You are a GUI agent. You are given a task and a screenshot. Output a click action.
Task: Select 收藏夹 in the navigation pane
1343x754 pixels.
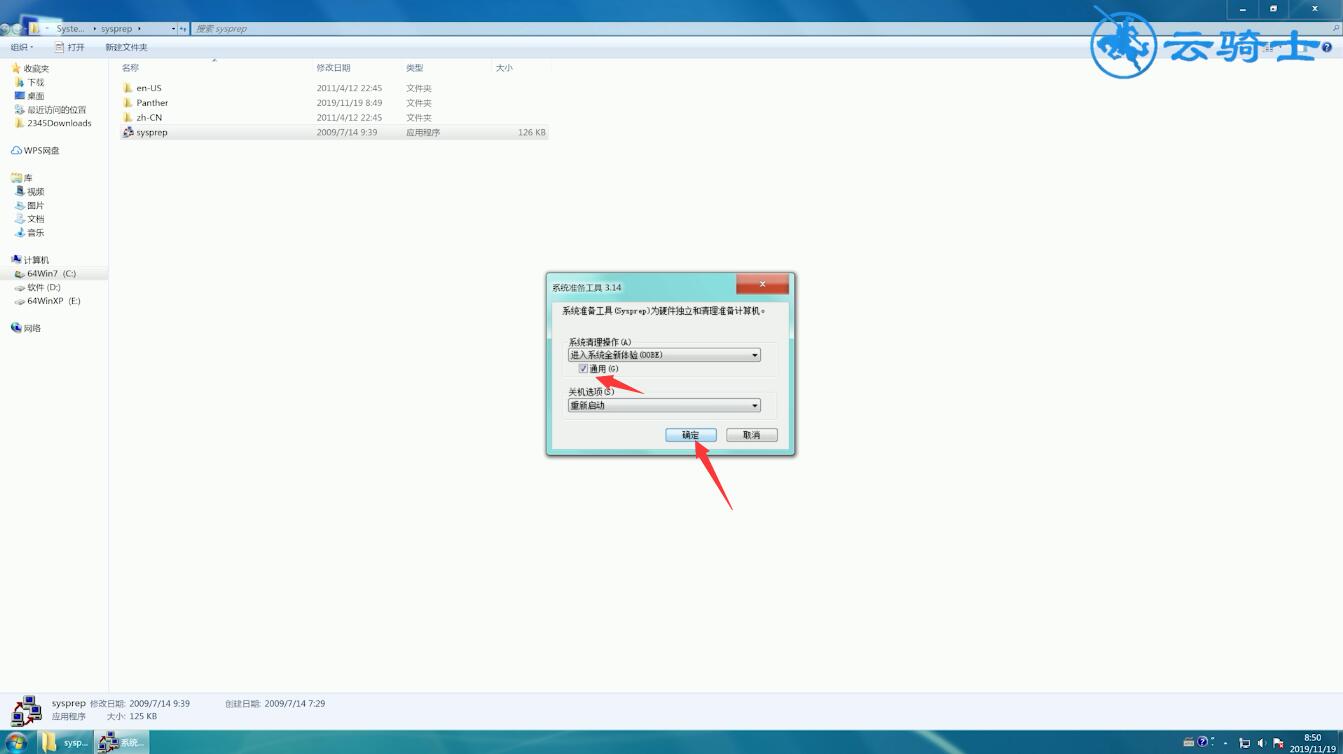tap(36, 69)
